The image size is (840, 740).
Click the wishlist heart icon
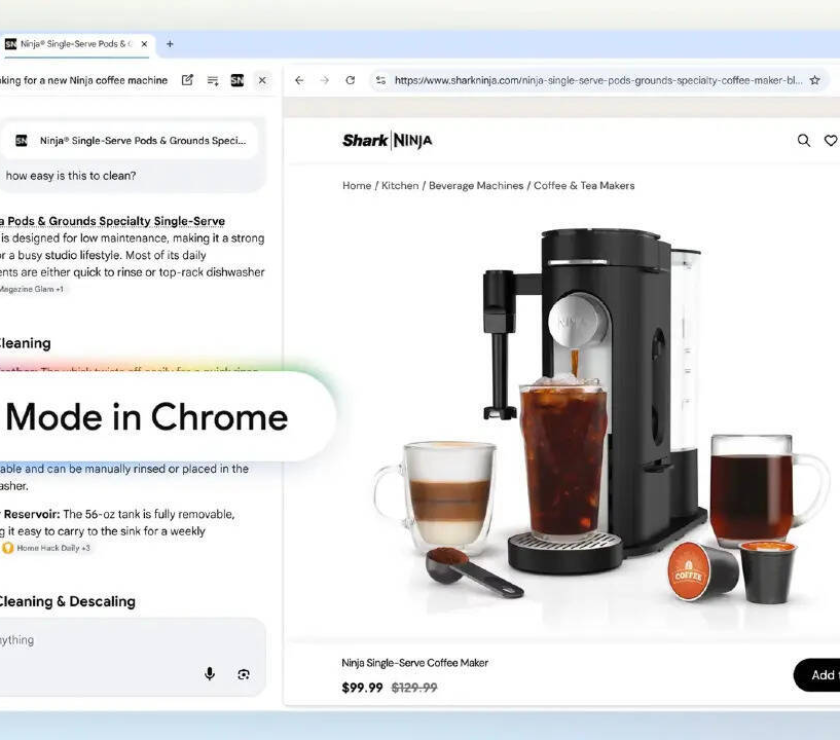click(830, 141)
